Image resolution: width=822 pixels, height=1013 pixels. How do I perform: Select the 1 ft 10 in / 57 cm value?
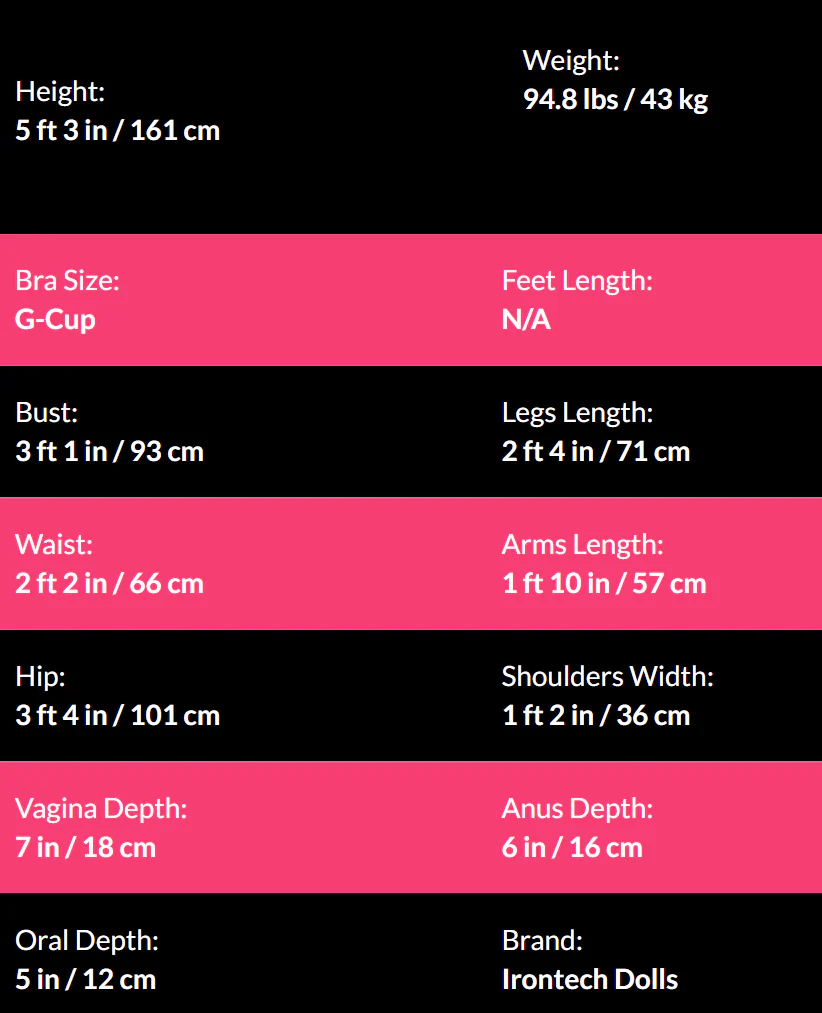[604, 584]
